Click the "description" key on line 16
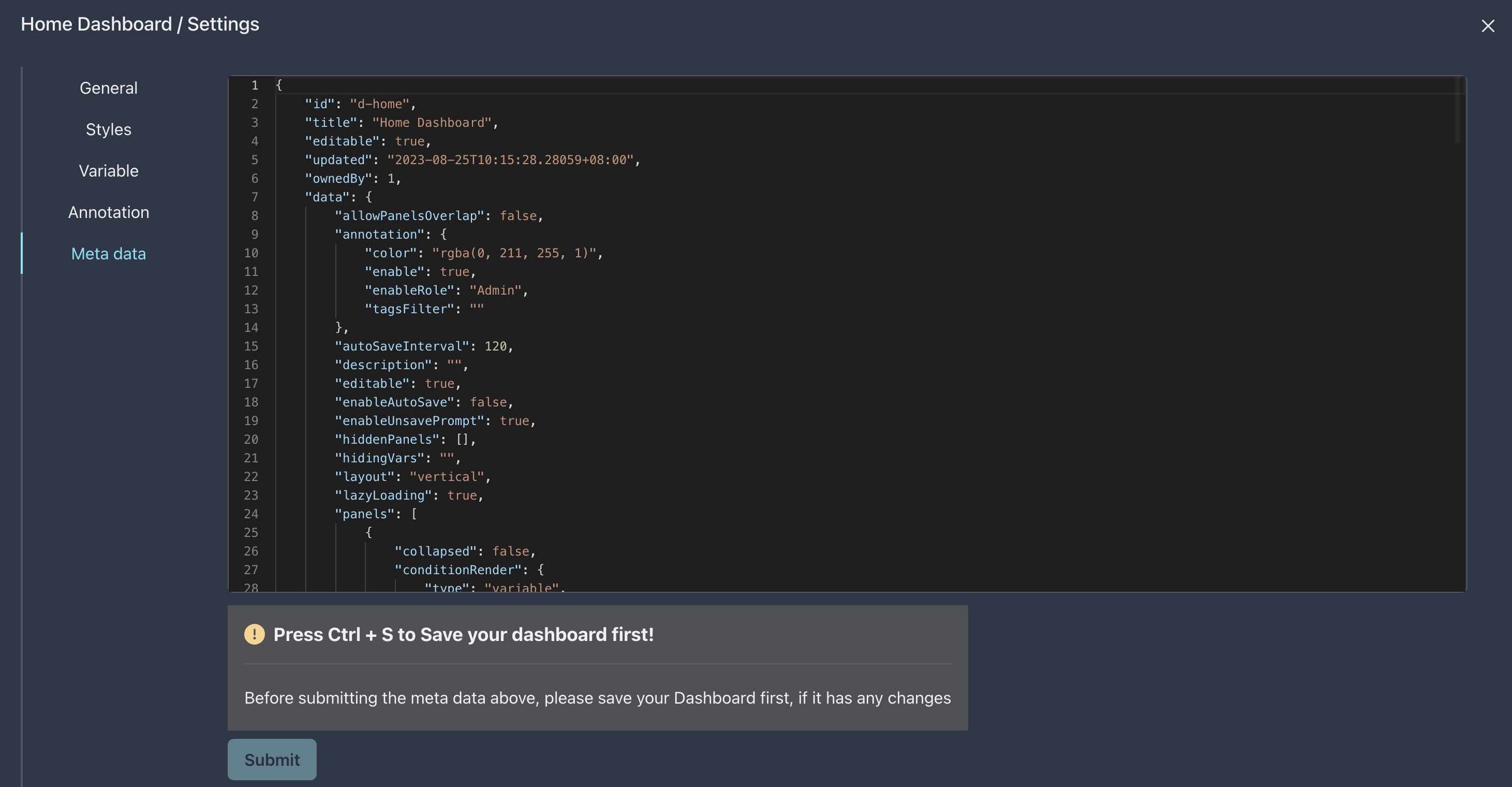This screenshot has width=1512, height=787. pyautogui.click(x=383, y=365)
